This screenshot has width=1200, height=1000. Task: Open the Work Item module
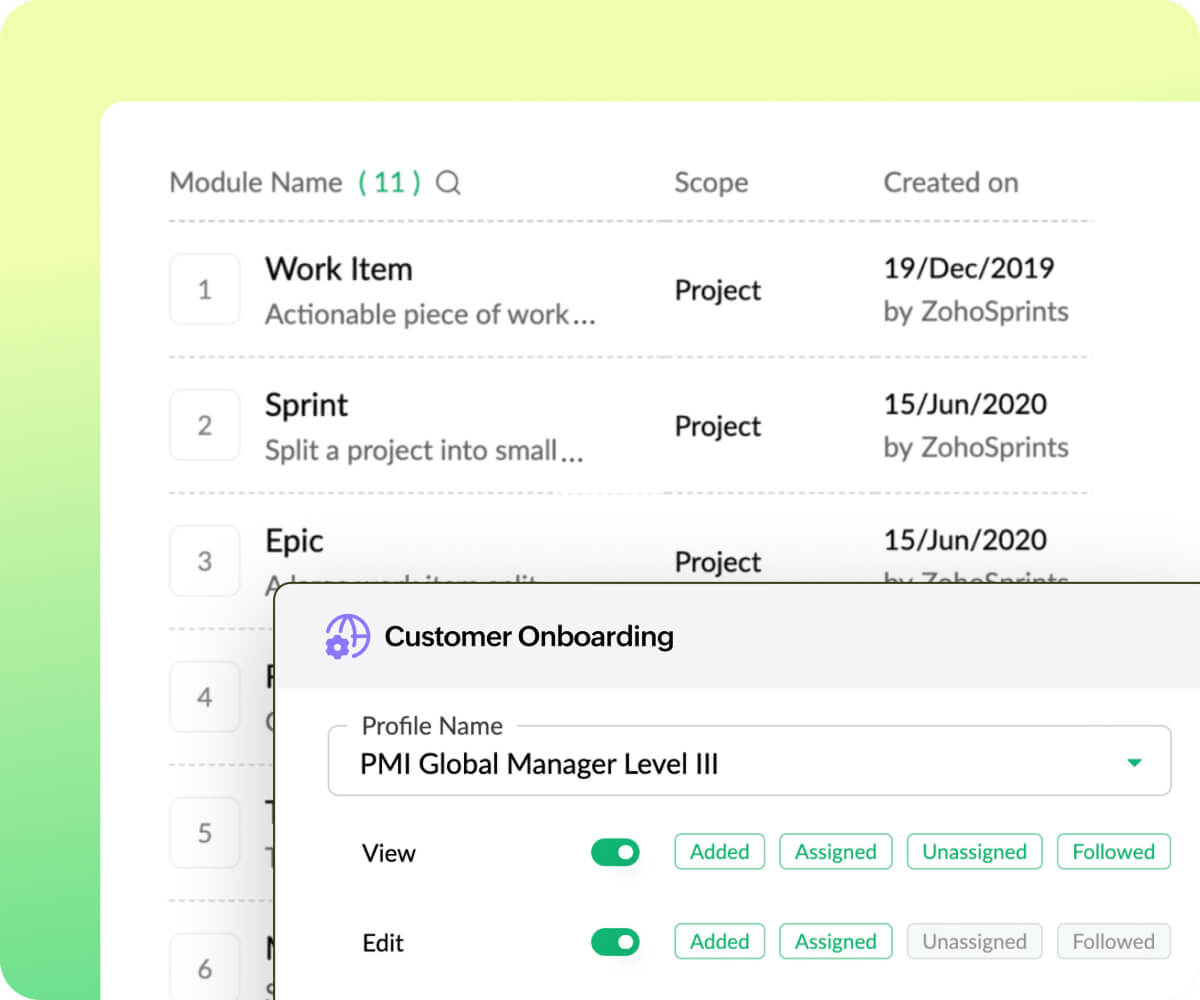tap(338, 269)
